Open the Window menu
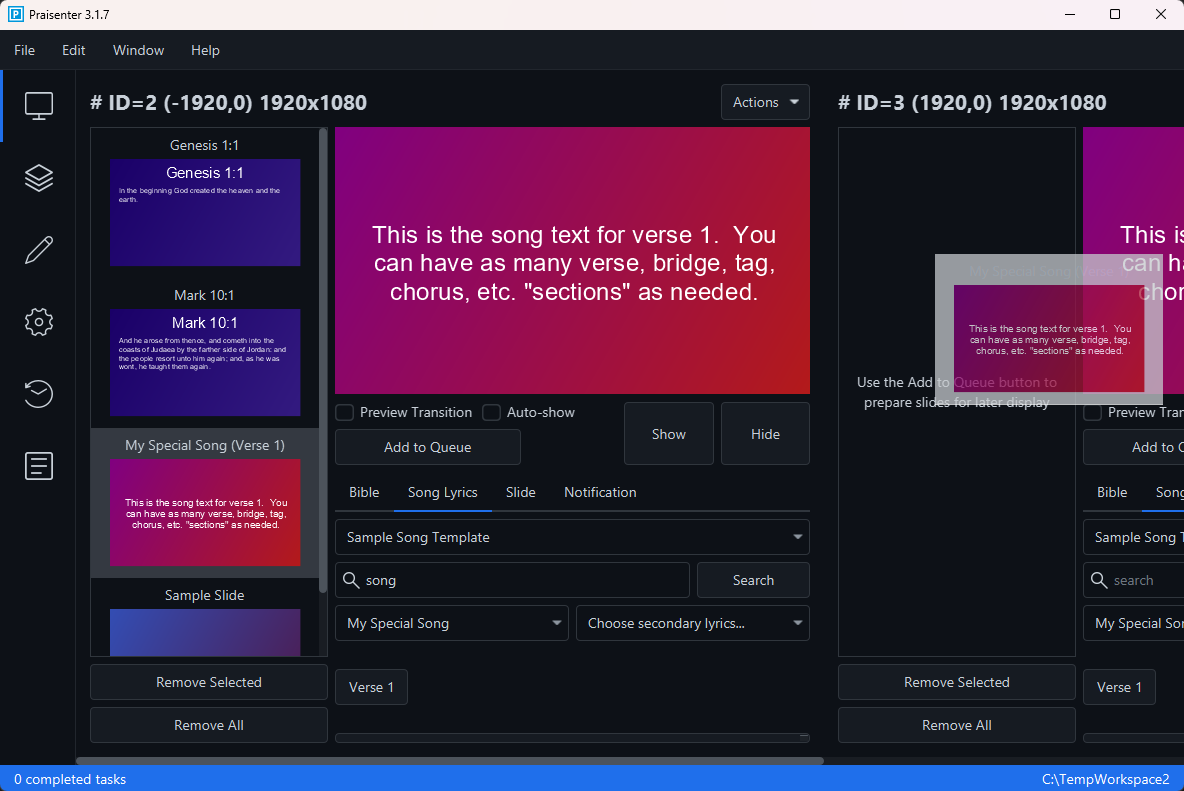The height and width of the screenshot is (791, 1184). (x=138, y=50)
